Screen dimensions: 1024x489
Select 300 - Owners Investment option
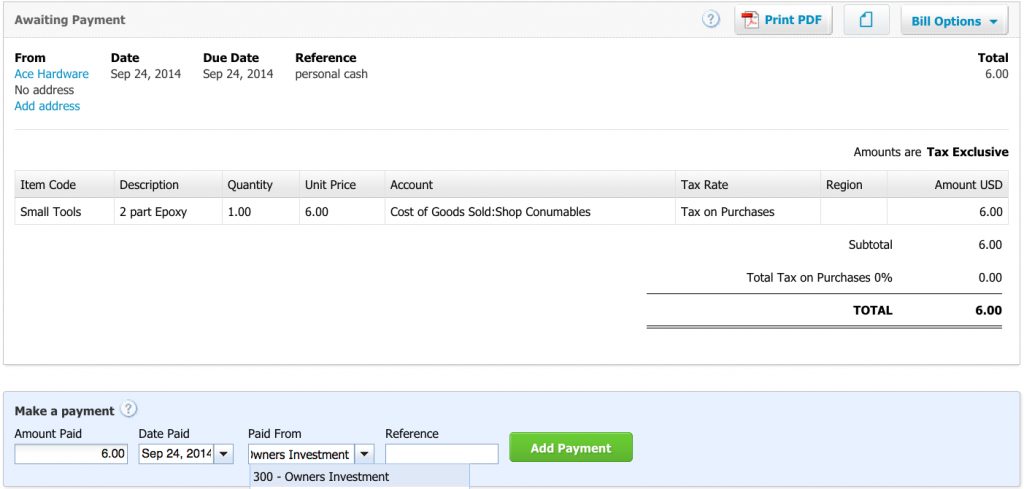click(x=359, y=477)
